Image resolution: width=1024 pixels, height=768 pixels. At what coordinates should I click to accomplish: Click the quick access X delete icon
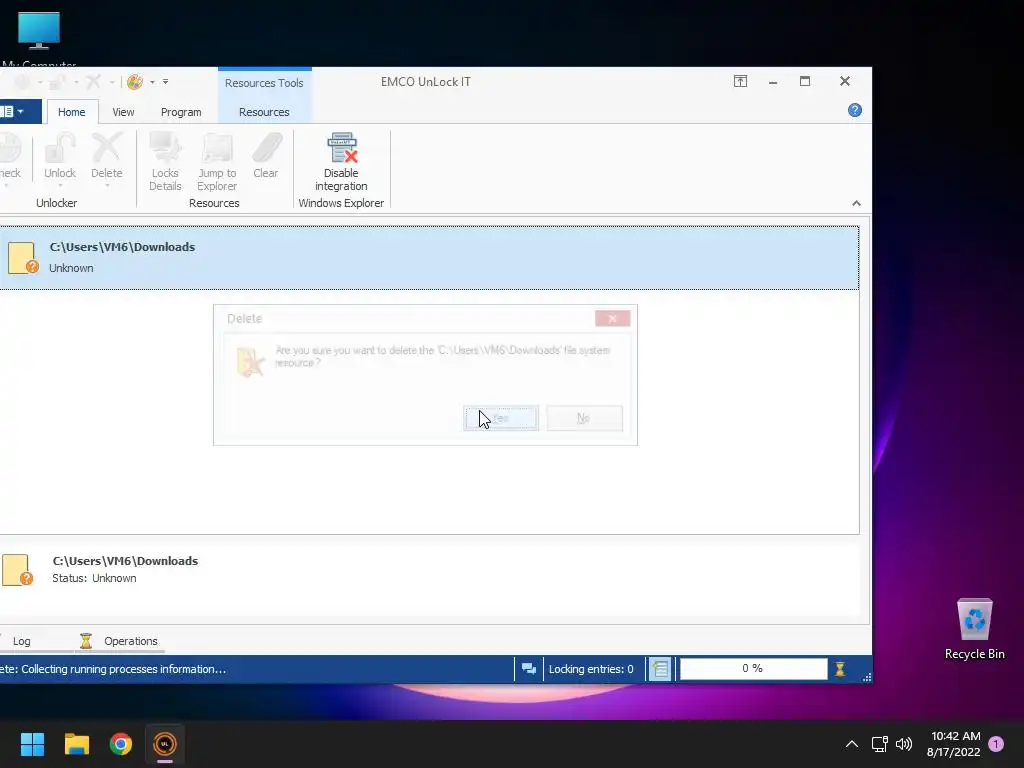[94, 82]
